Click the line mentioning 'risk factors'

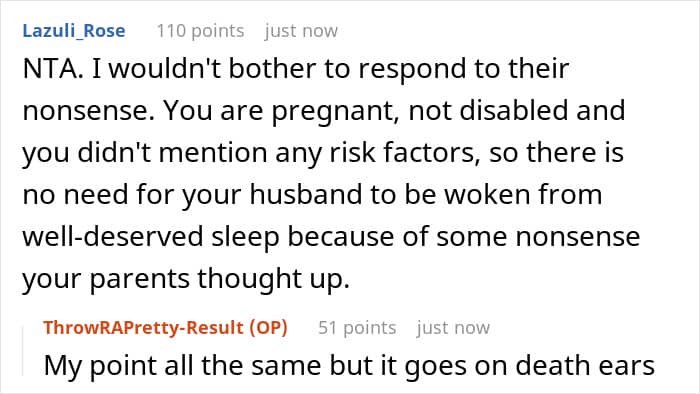(x=323, y=153)
